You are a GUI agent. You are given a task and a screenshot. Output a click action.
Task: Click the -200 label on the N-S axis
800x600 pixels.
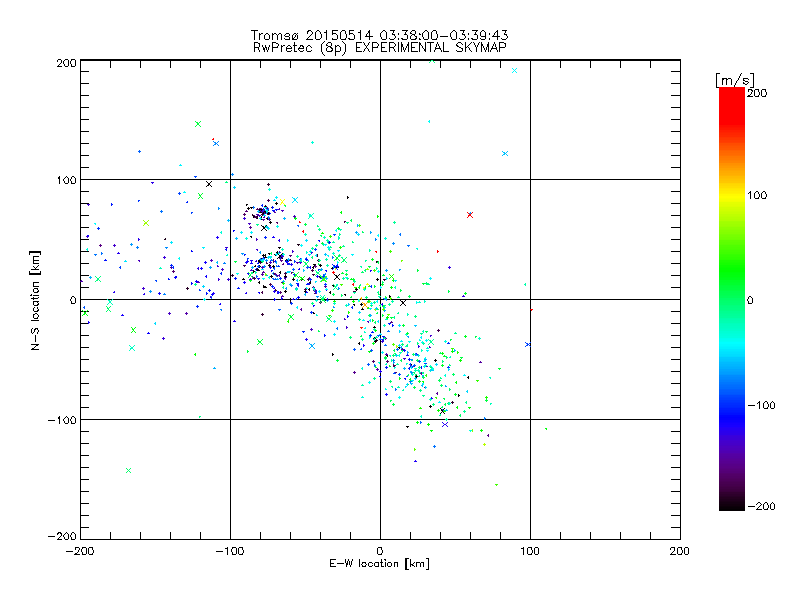point(62,536)
